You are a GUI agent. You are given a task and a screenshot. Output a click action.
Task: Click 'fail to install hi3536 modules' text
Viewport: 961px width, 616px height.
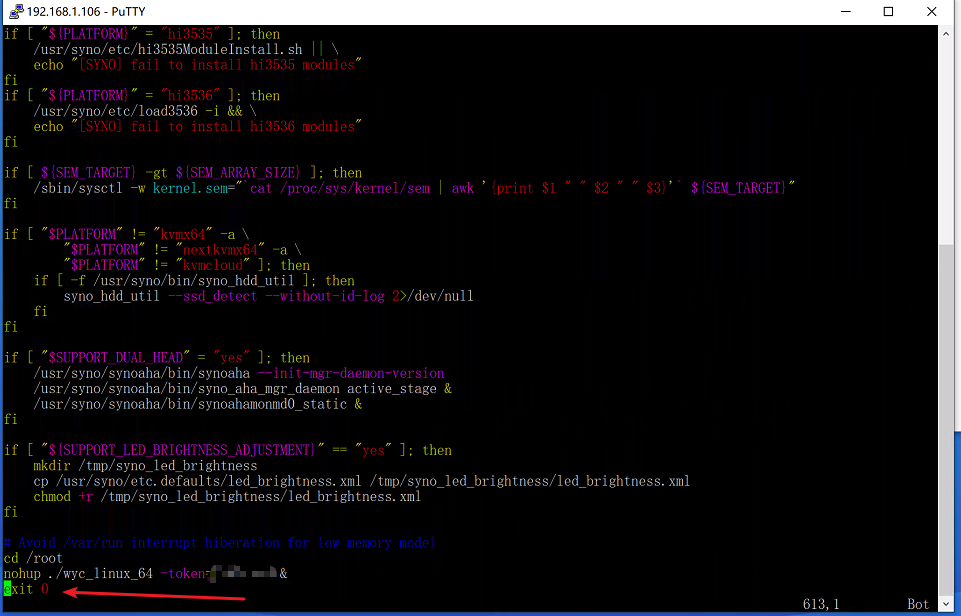tap(243, 127)
